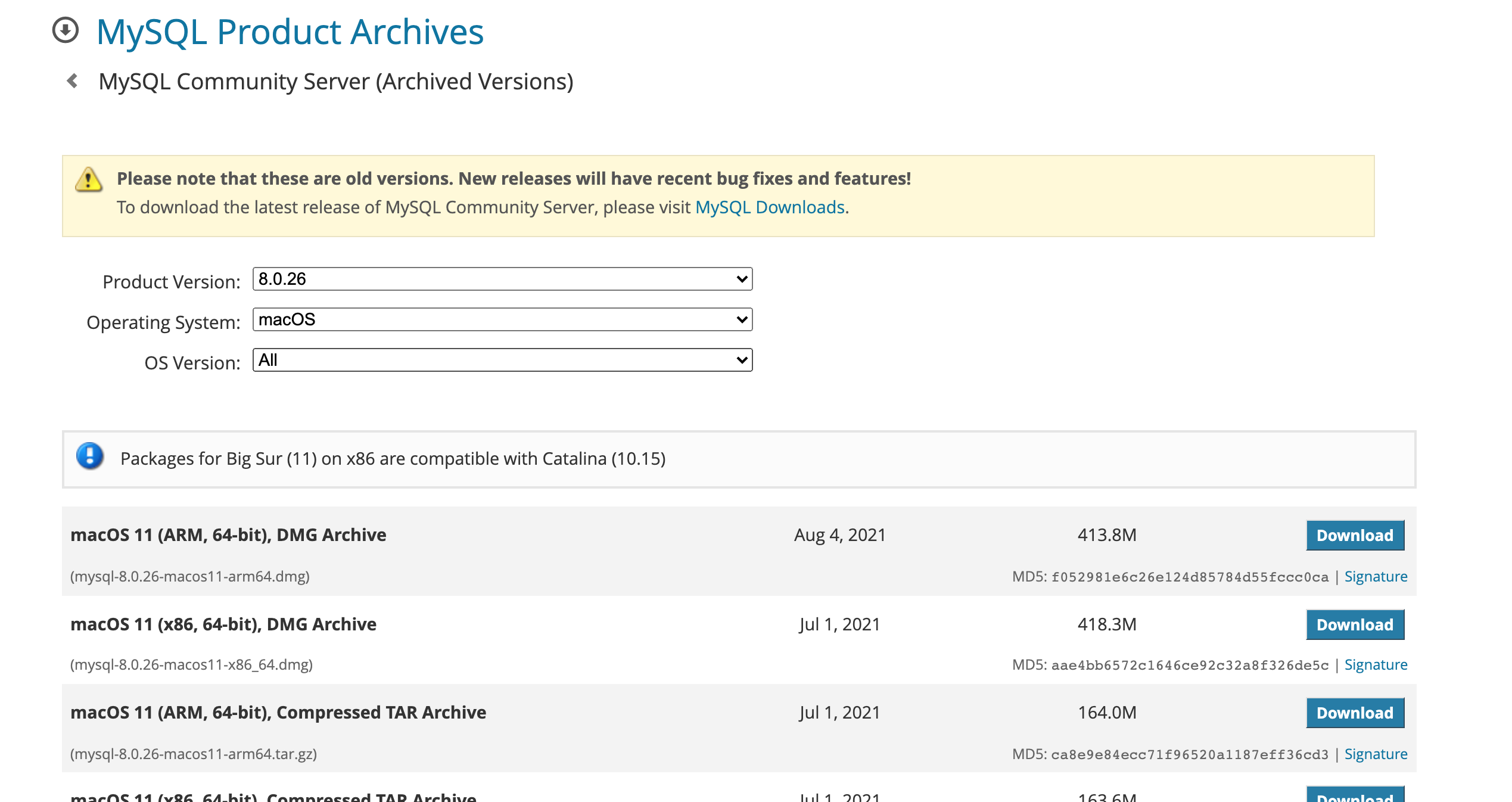Screen dimensions: 1512x802
Task: Open the Operating System macOS dropdown
Action: [502, 319]
